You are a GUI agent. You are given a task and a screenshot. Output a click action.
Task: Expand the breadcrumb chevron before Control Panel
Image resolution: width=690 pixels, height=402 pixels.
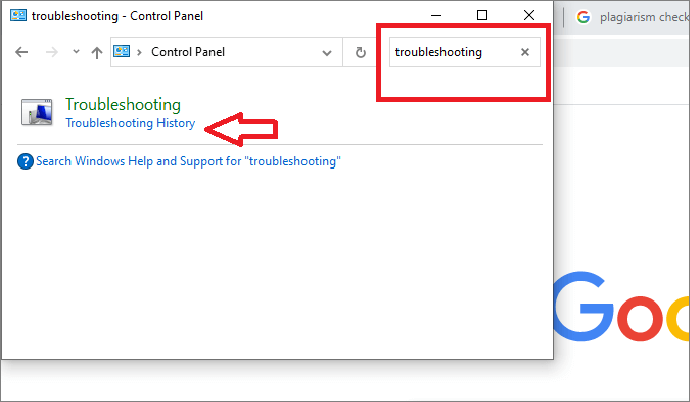[139, 52]
